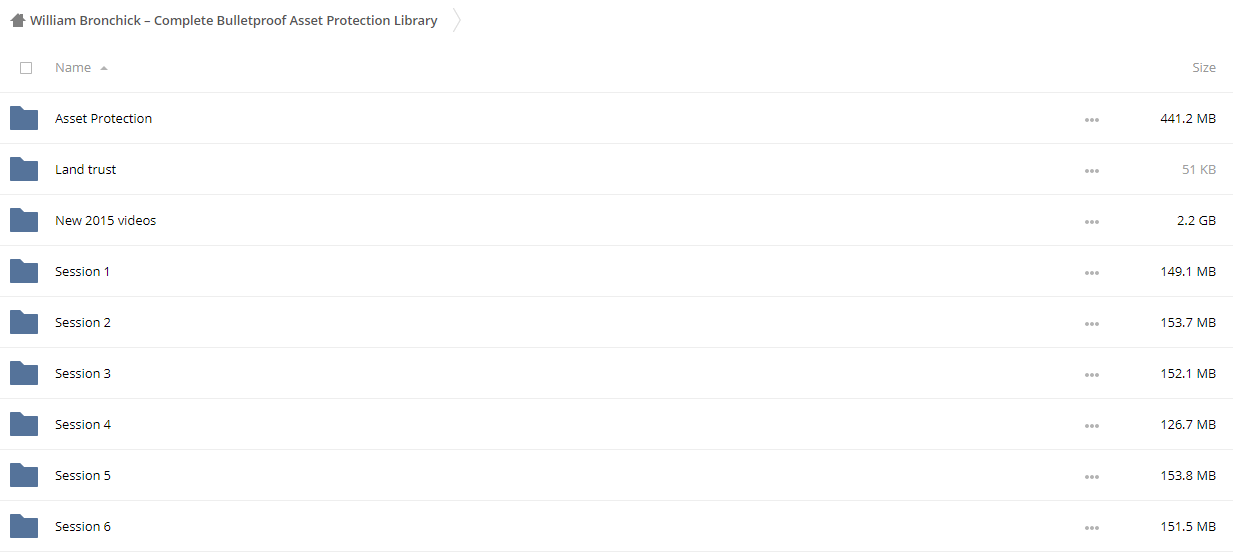Click the William Bronchick library breadcrumb title
The image size is (1233, 556).
point(234,20)
